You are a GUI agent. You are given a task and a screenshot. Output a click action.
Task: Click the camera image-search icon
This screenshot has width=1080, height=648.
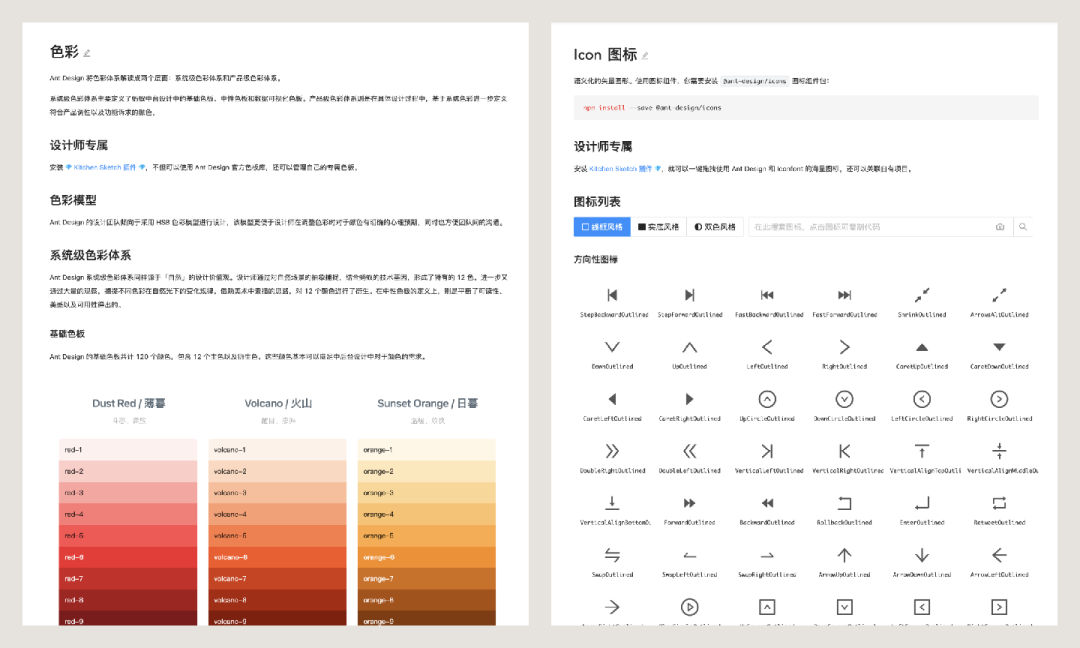point(1000,227)
